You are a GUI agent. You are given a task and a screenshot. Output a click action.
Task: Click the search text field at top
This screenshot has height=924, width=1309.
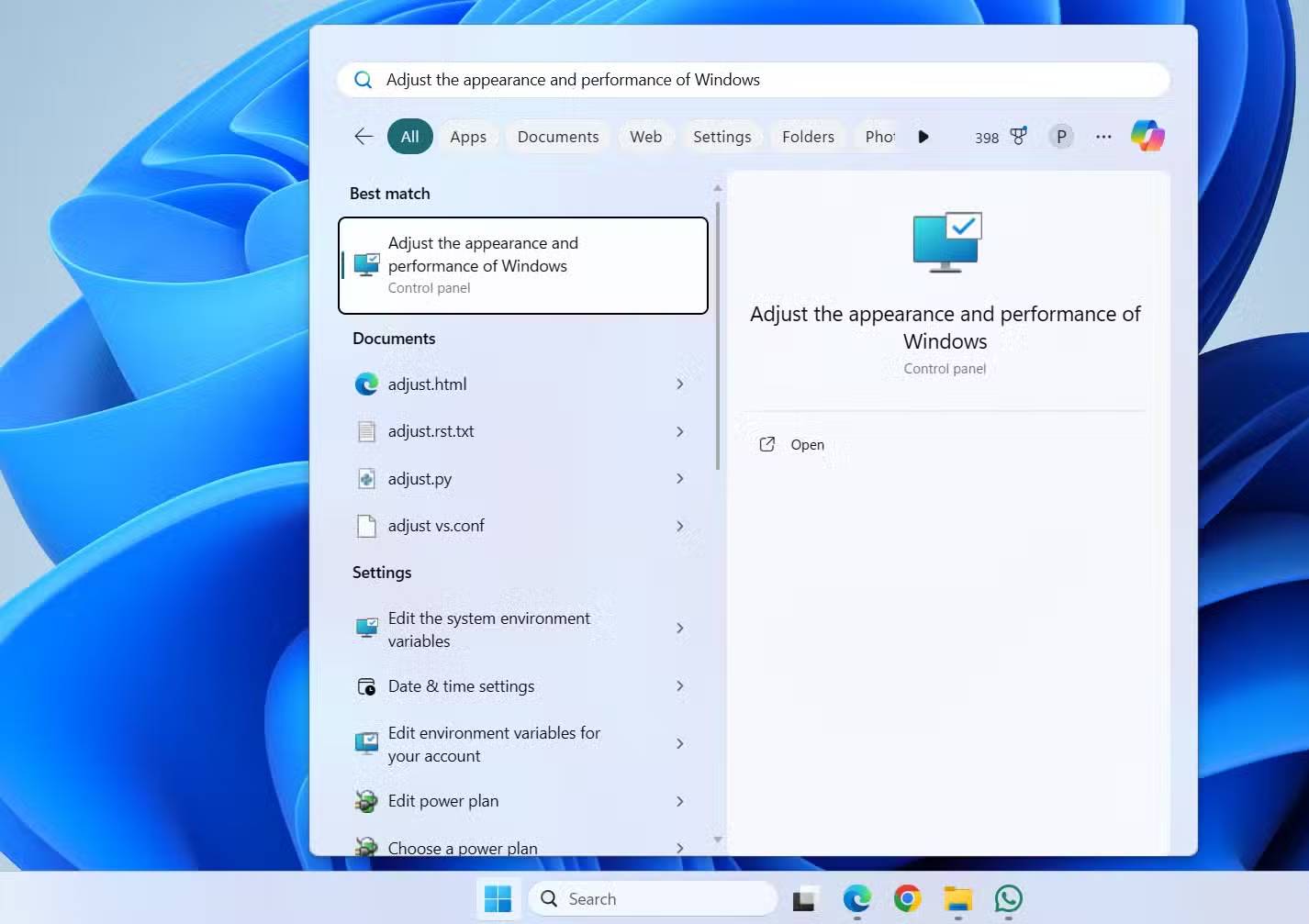coord(753,80)
